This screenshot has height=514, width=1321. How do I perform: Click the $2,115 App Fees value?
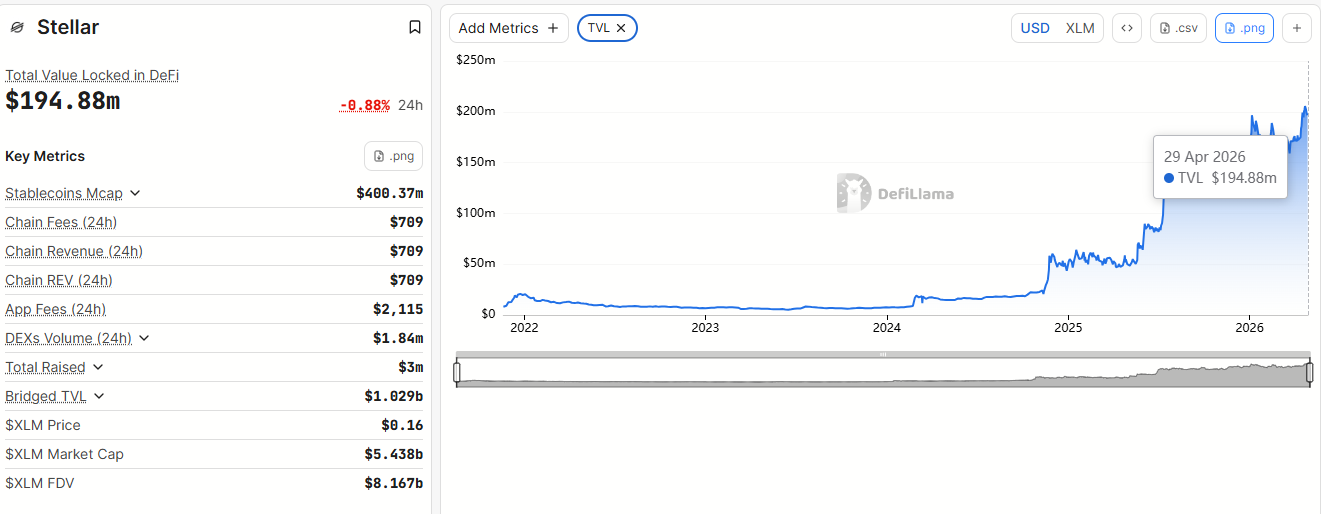[x=398, y=309]
